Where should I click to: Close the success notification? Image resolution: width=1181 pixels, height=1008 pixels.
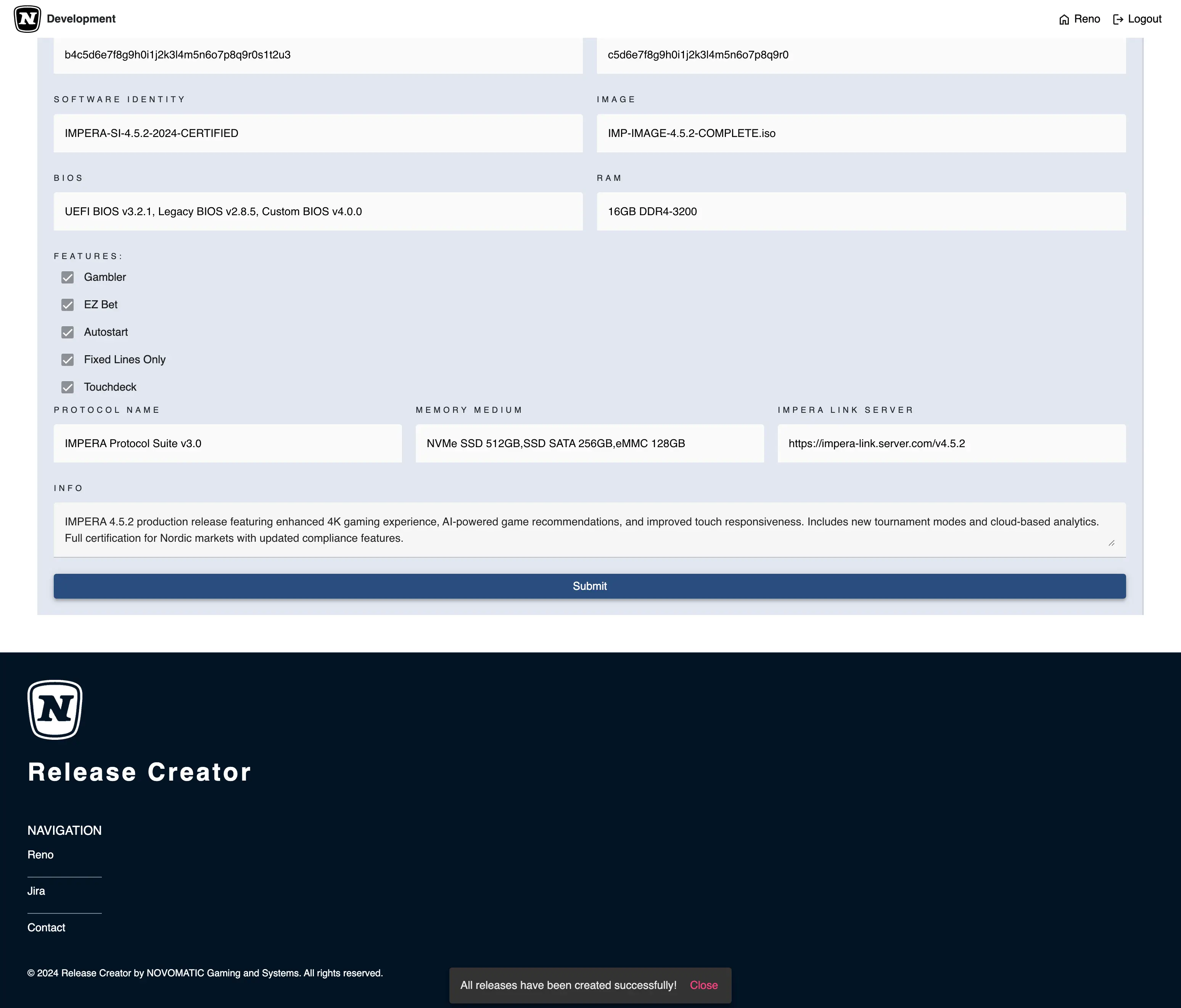[x=703, y=985]
